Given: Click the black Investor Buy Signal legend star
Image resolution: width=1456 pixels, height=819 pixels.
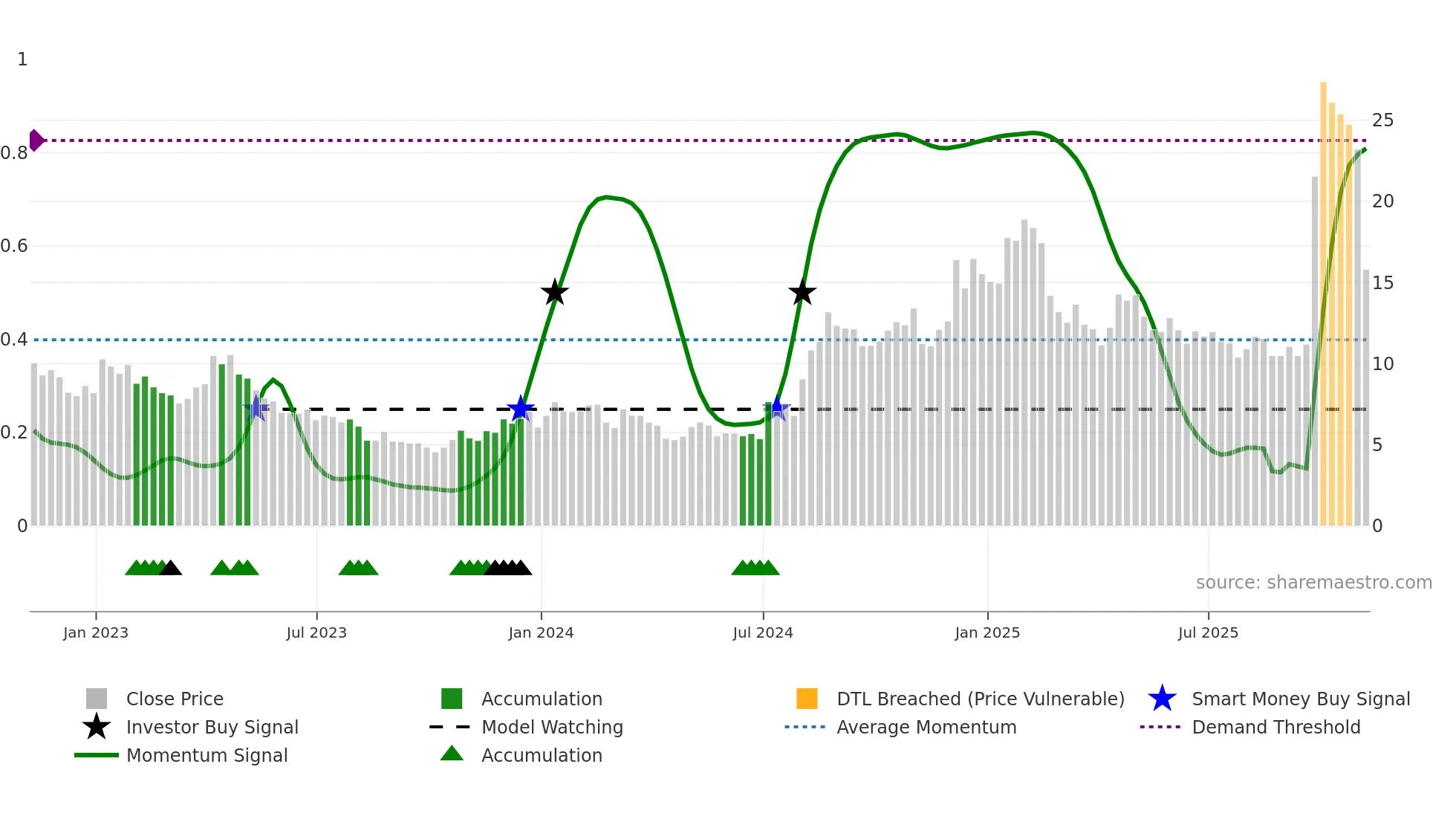Looking at the screenshot, I should [x=97, y=727].
